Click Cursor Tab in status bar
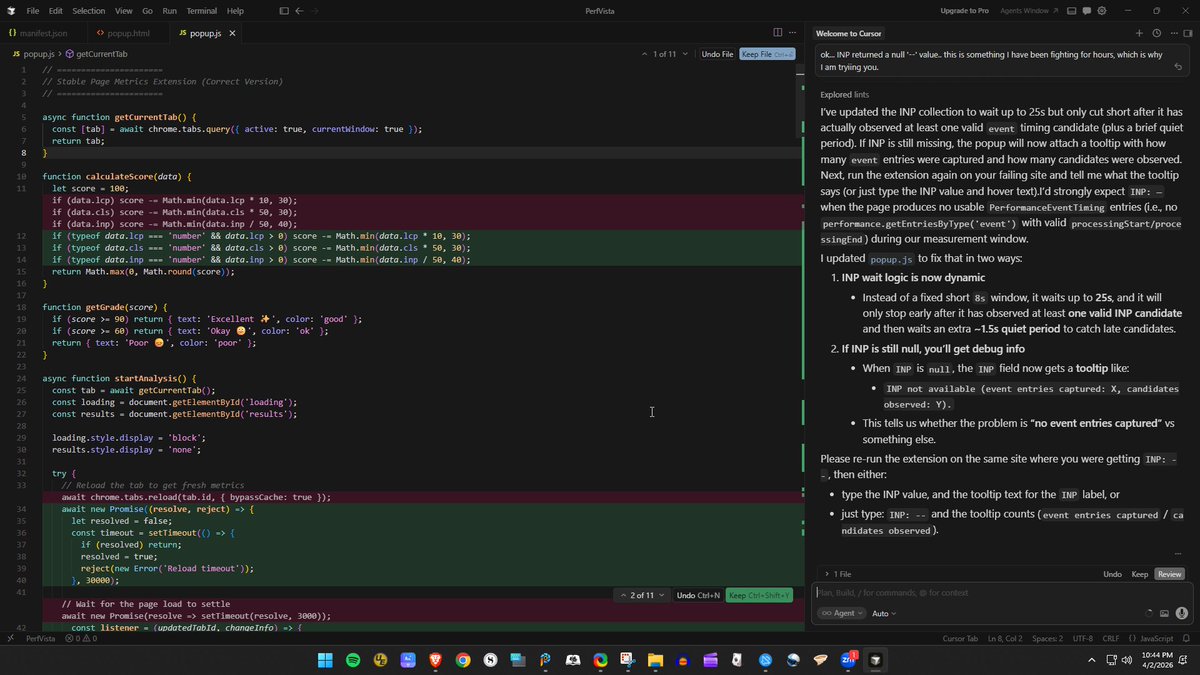This screenshot has width=1200, height=675. click(x=960, y=638)
